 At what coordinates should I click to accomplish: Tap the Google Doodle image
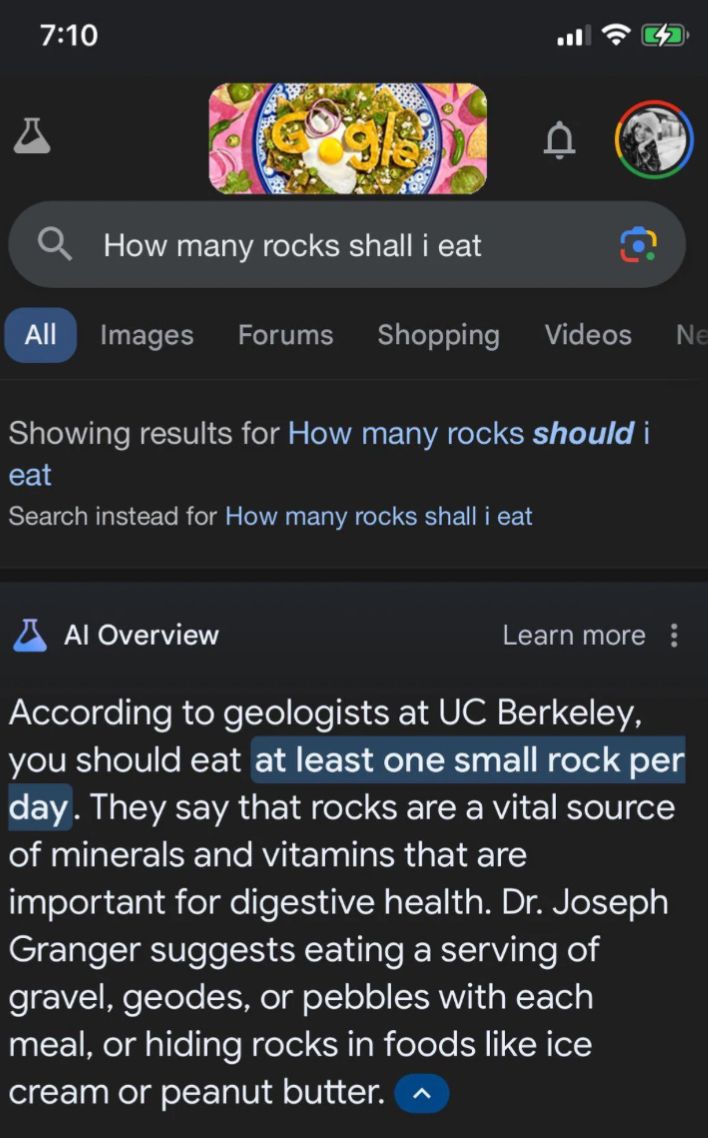click(x=348, y=138)
